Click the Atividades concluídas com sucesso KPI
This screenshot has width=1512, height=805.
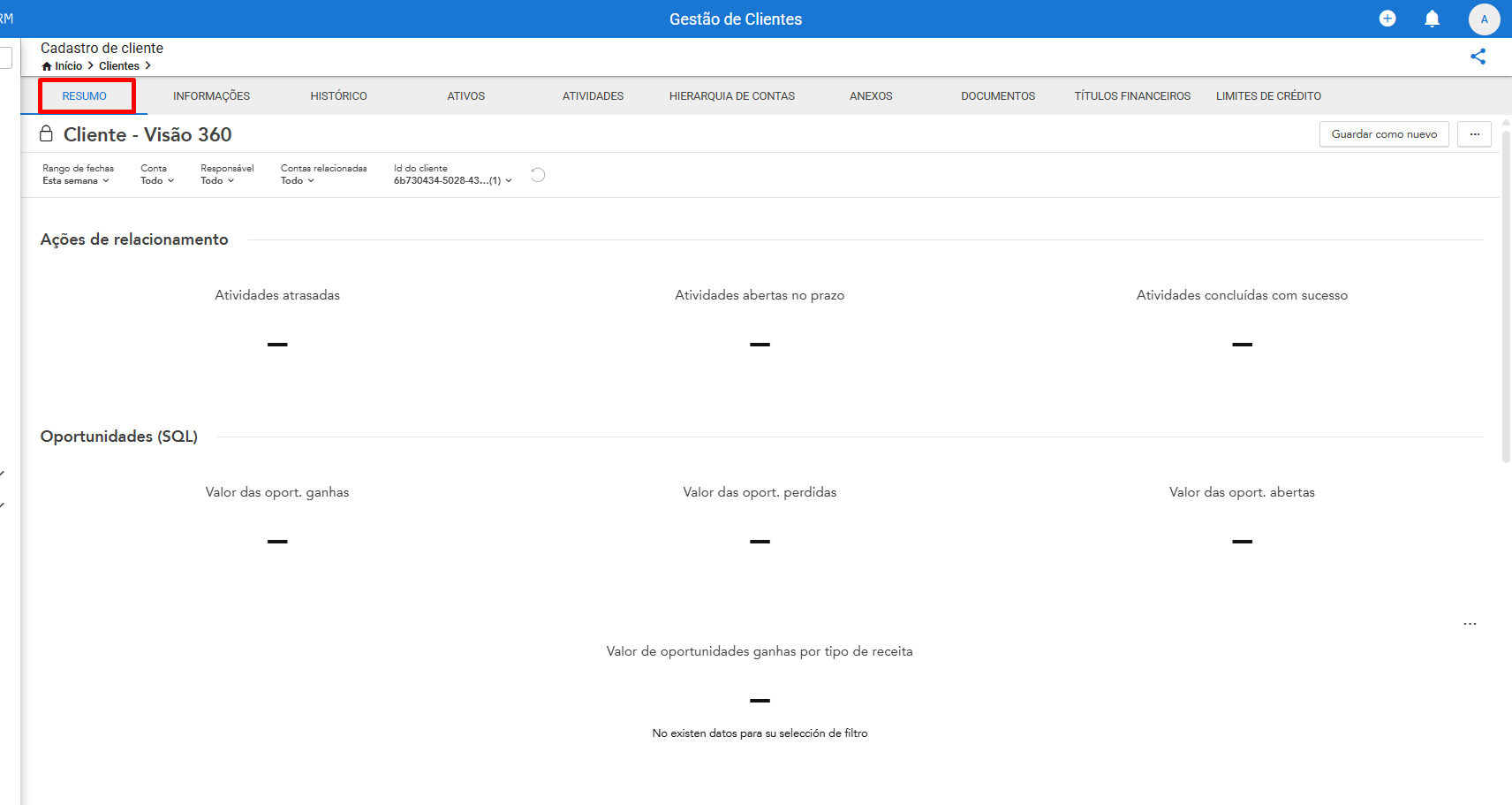(1242, 318)
